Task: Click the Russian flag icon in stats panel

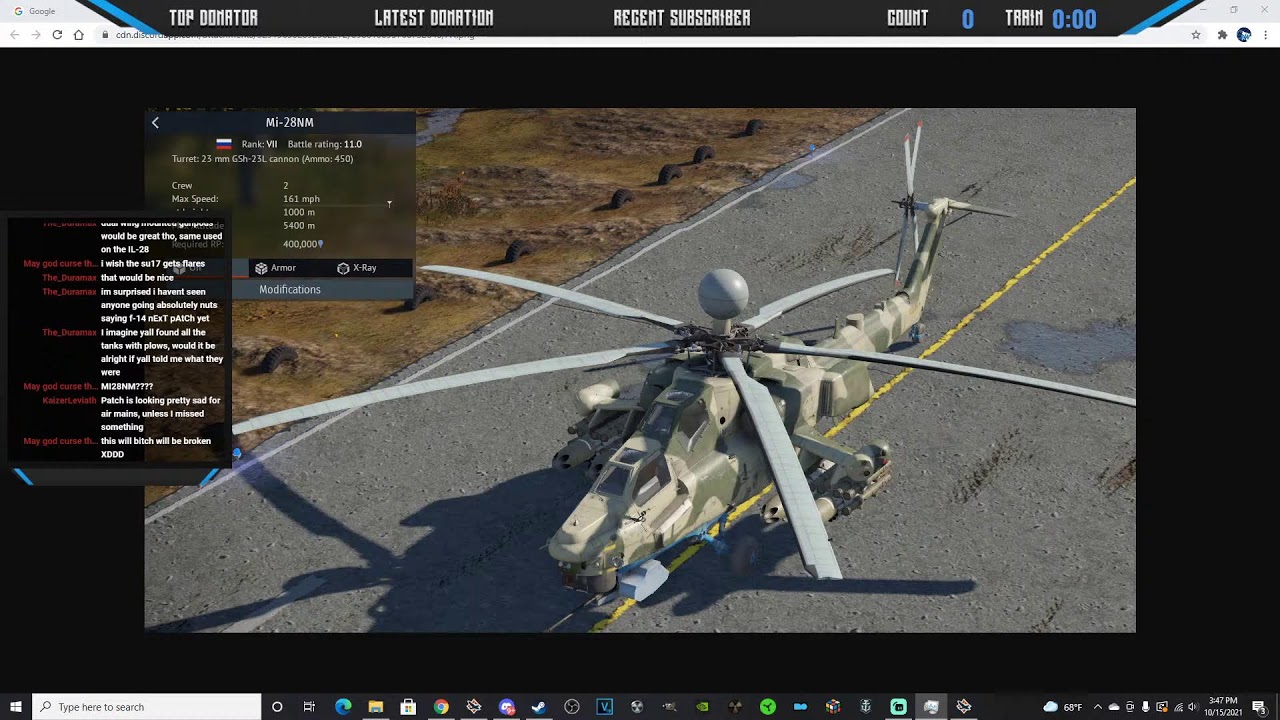Action: pyautogui.click(x=224, y=144)
